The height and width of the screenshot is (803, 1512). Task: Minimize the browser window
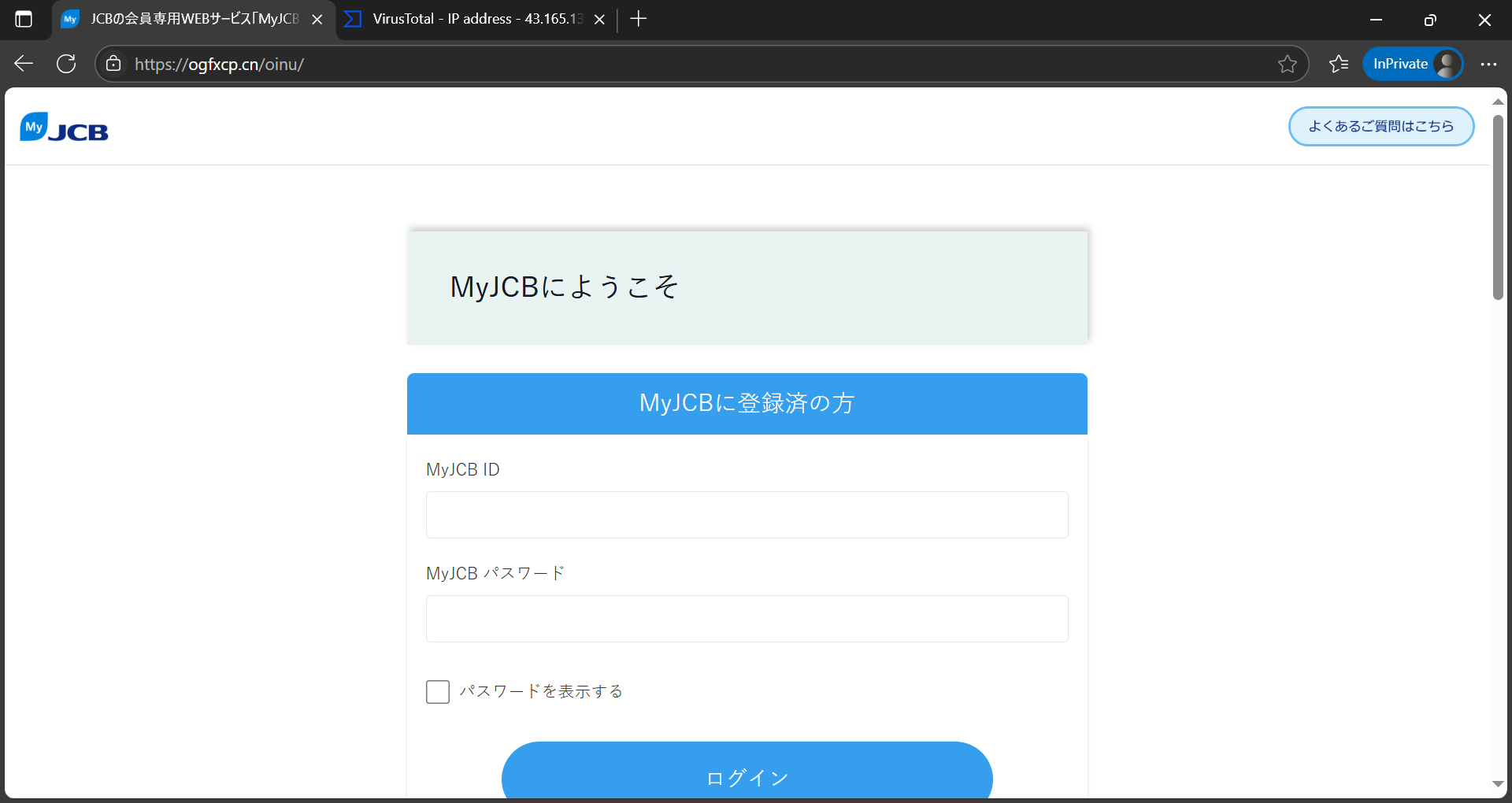(x=1376, y=20)
